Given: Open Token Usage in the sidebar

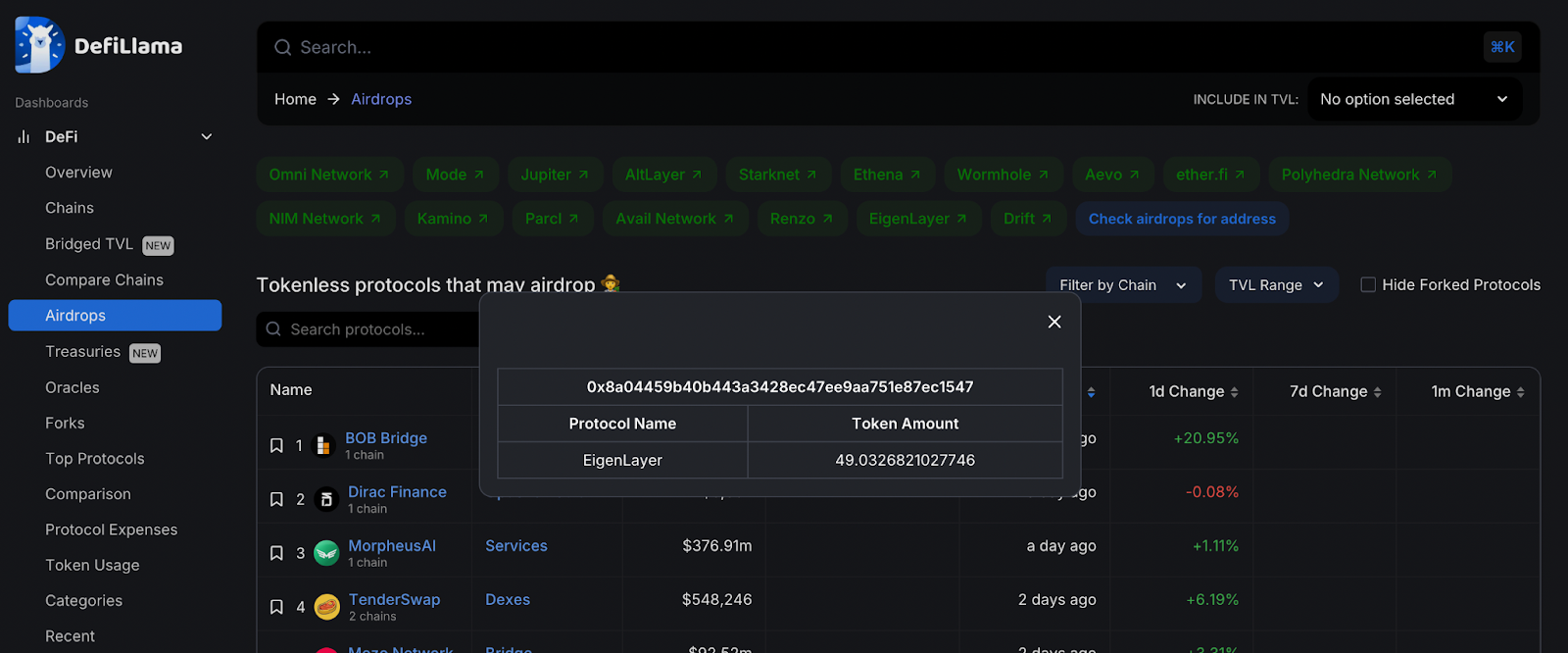Looking at the screenshot, I should (x=92, y=566).
